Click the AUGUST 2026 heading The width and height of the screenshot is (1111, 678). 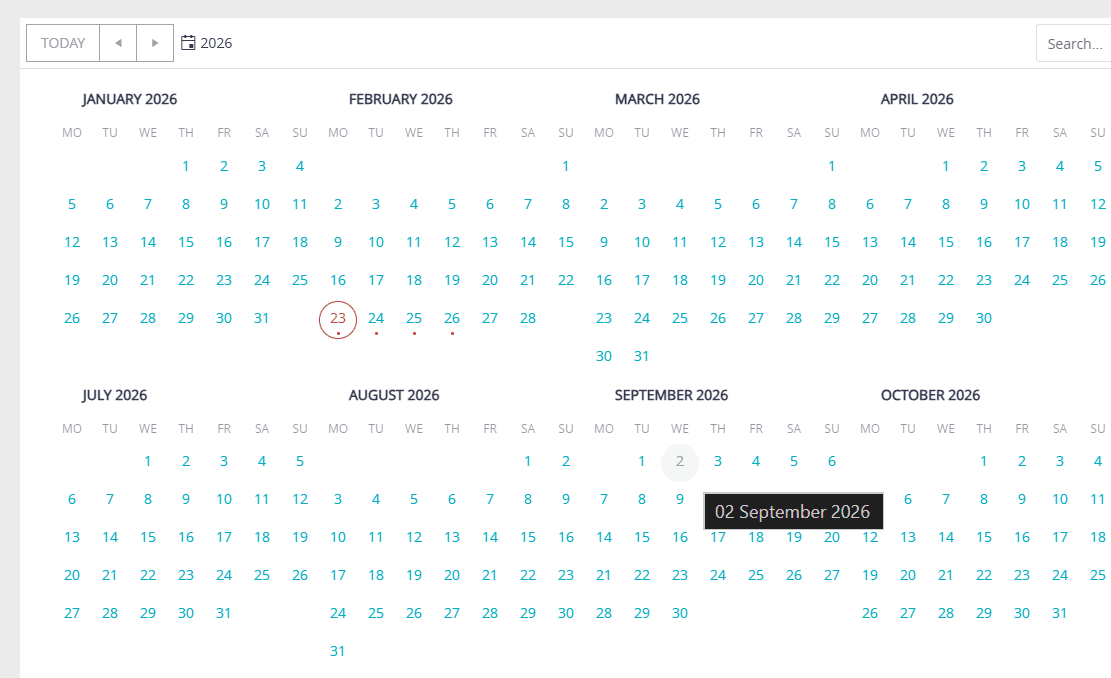click(x=394, y=395)
